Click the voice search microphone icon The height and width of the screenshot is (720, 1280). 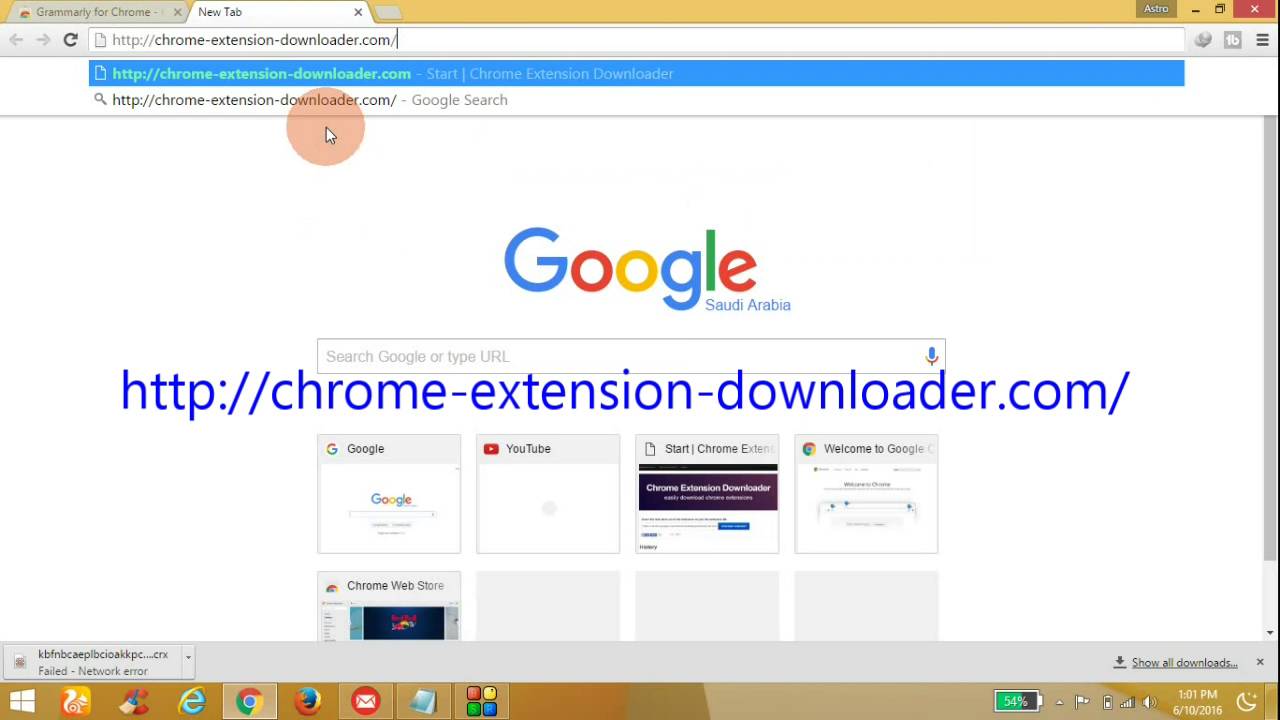[x=931, y=355]
